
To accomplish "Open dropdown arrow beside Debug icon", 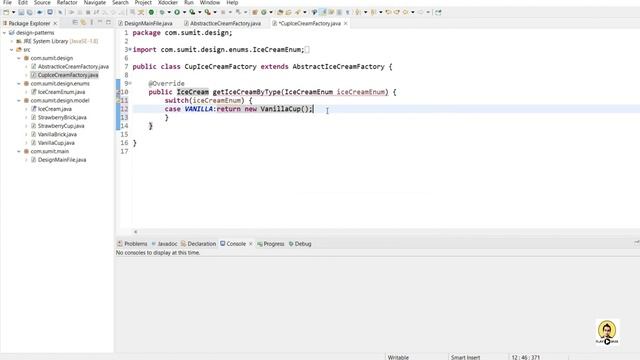I will point(169,12).
